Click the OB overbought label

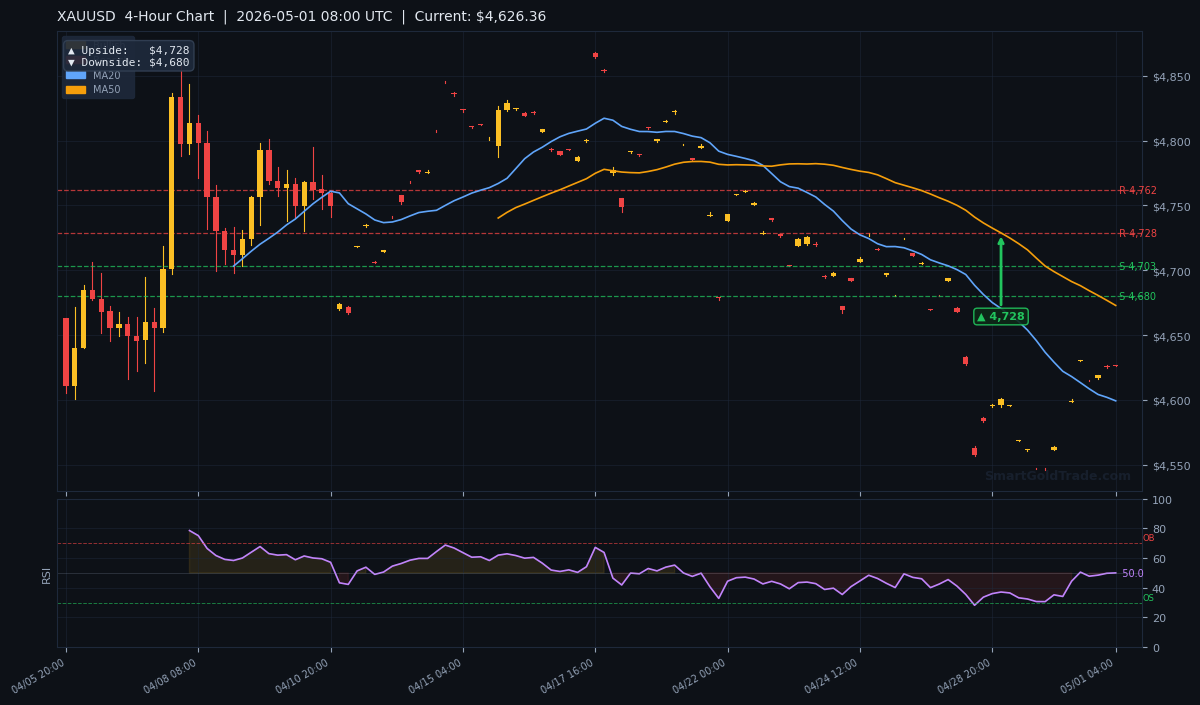[x=1148, y=538]
